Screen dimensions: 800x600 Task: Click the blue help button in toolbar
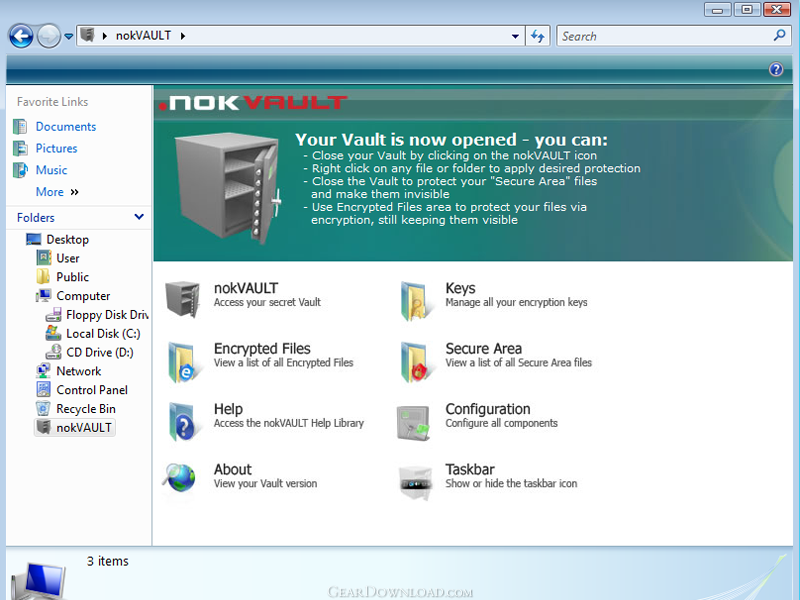776,69
